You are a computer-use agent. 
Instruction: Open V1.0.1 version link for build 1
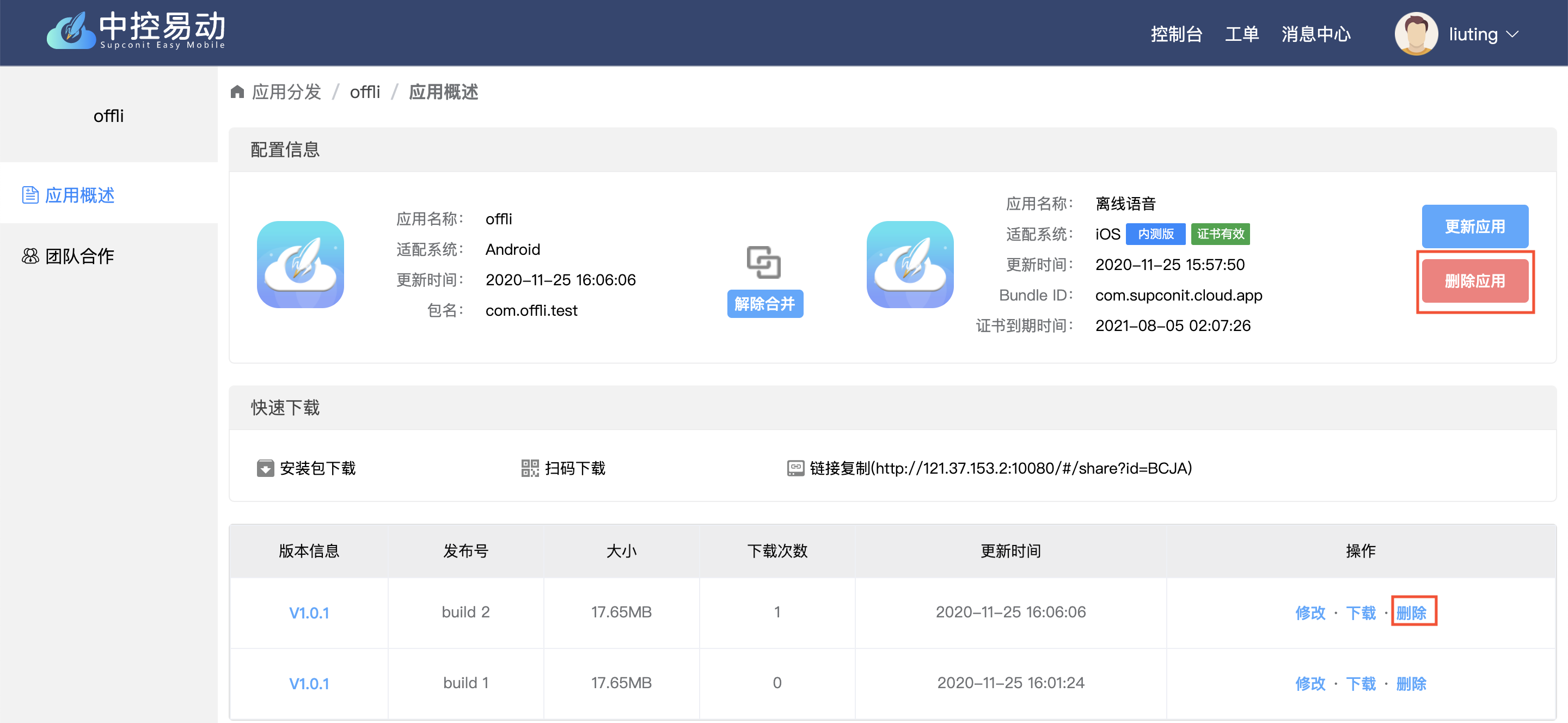click(309, 683)
